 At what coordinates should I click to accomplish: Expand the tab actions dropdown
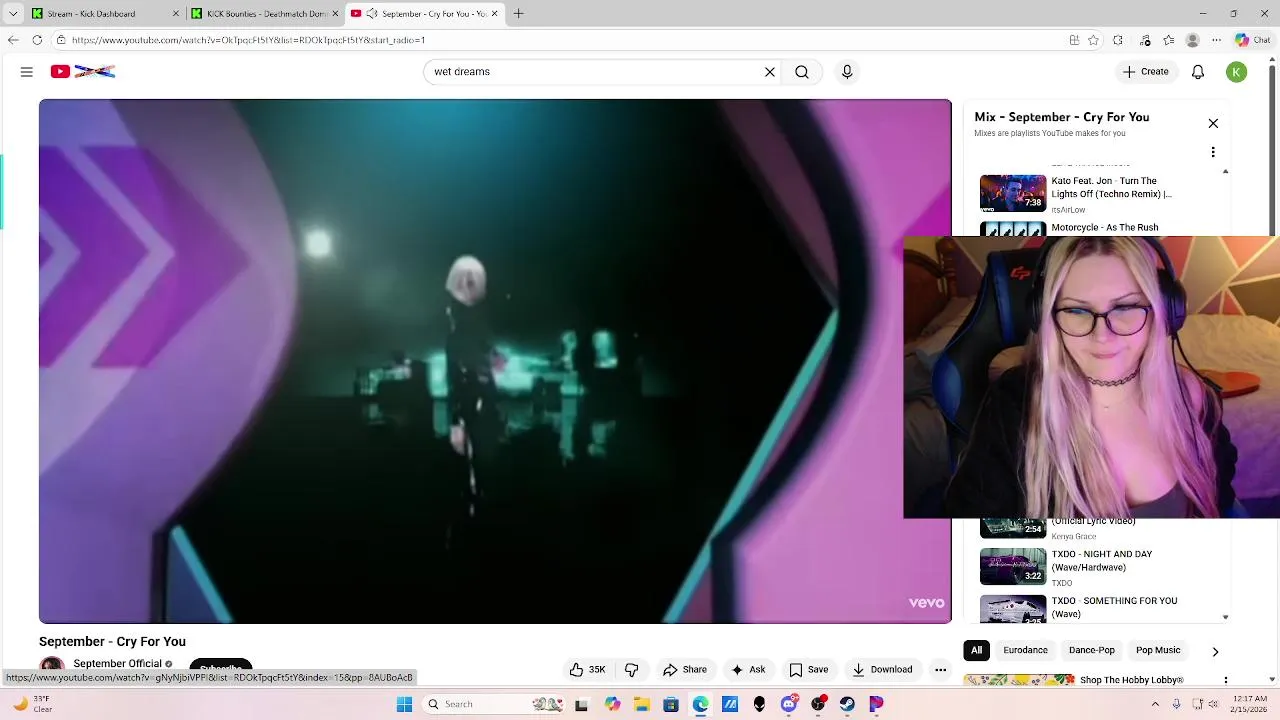point(12,14)
